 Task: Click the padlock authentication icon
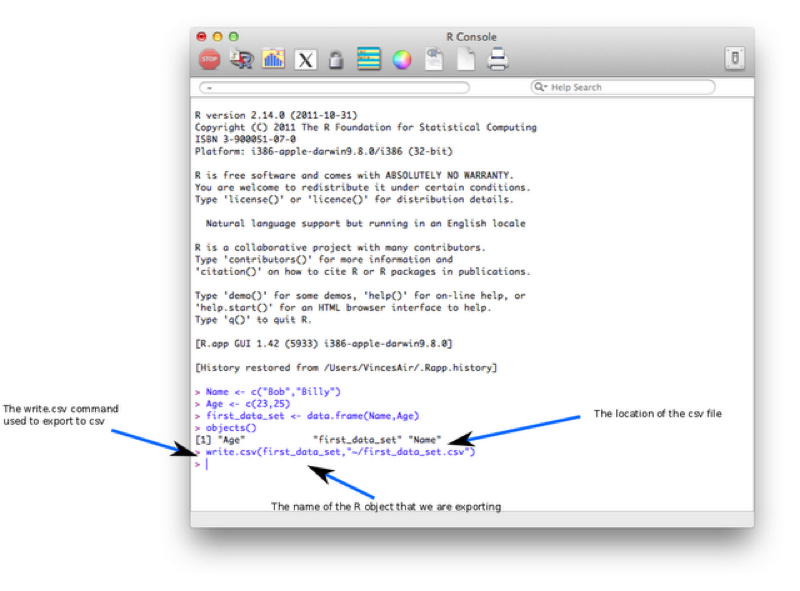[x=336, y=60]
